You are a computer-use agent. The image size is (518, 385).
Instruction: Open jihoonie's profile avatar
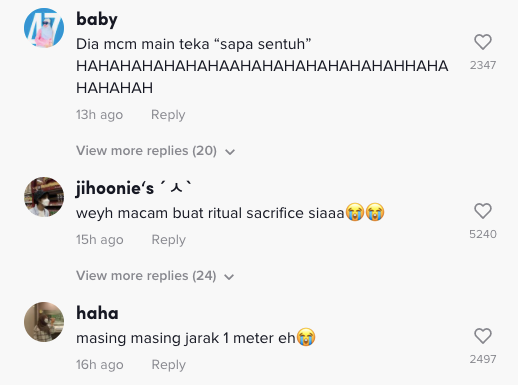44,197
